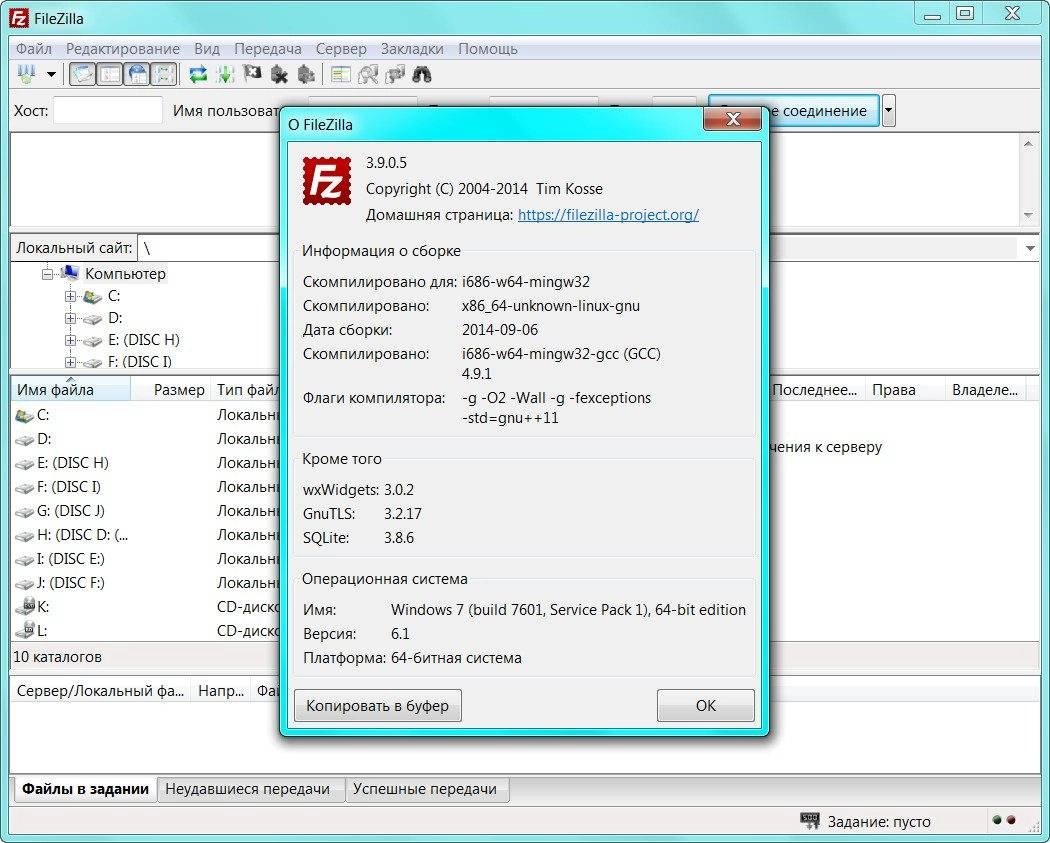Click the Хост input field
Viewport: 1050px width, 843px height.
108,110
